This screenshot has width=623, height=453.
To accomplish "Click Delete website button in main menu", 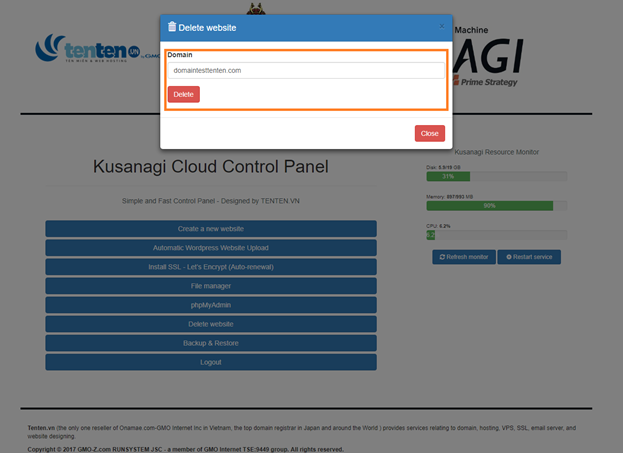I will point(211,324).
